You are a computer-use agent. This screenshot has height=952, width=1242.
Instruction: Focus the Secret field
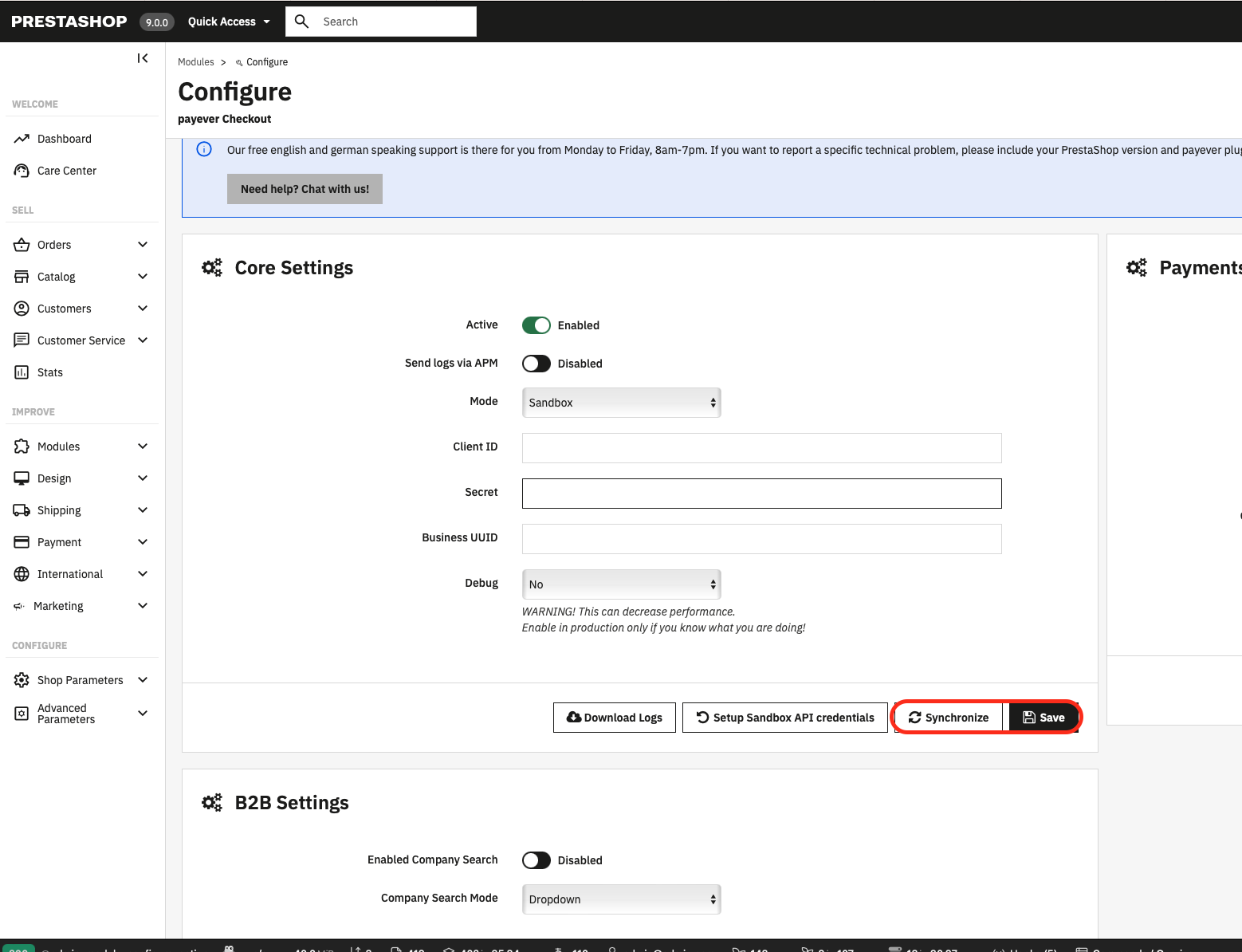(762, 494)
